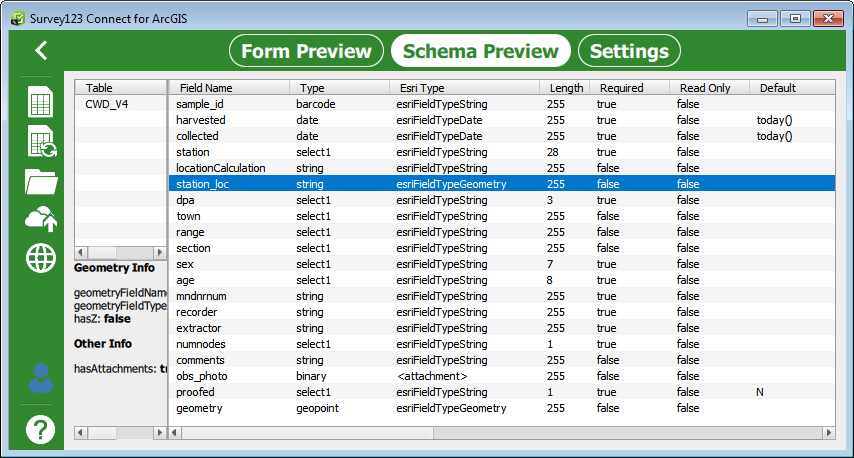Click info panel bottom scrollbar left arrow
The width and height of the screenshot is (854, 458).
[x=81, y=433]
